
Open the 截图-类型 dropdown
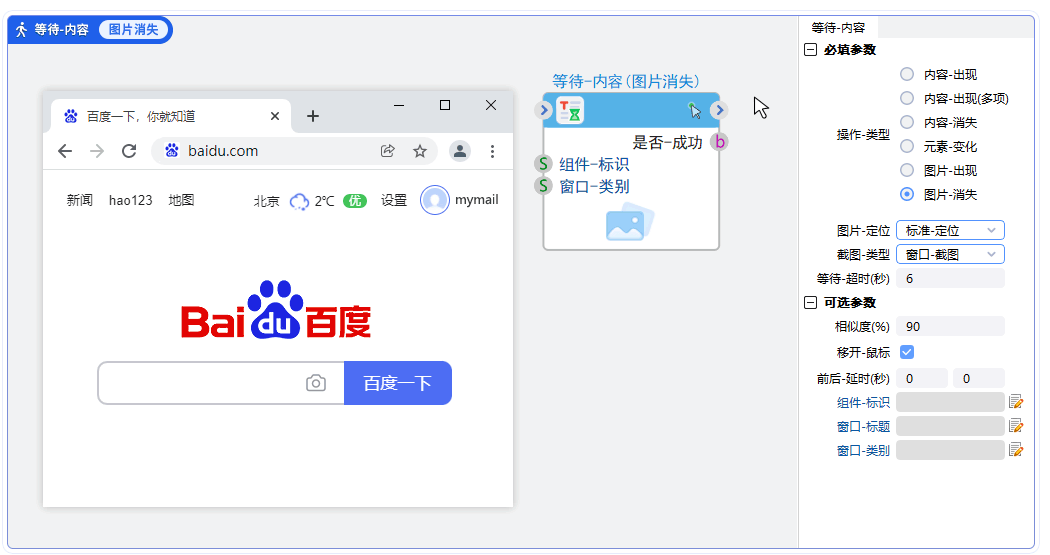(x=950, y=254)
